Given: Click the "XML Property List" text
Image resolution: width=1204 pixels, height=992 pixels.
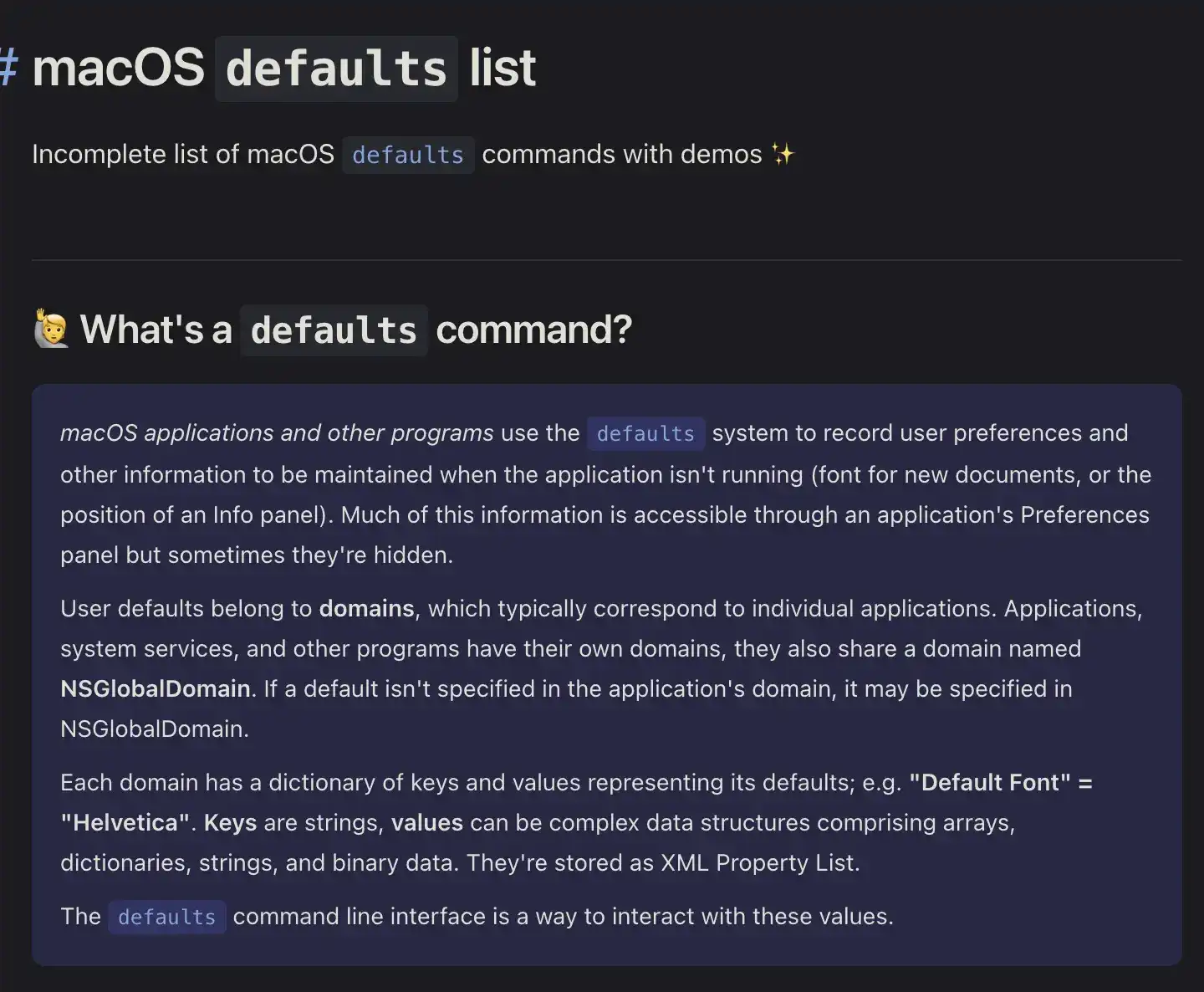Looking at the screenshot, I should 760,862.
